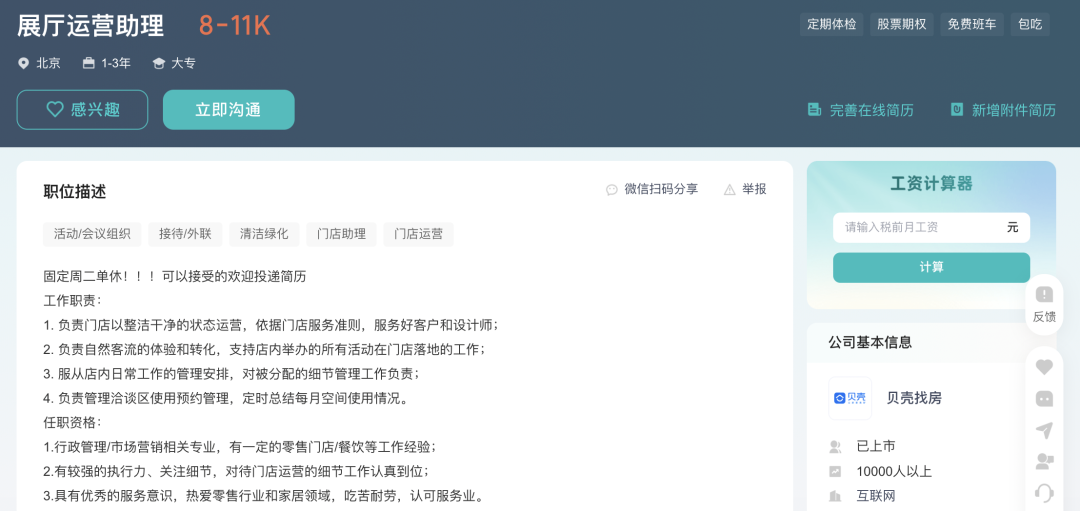This screenshot has width=1080, height=511.
Task: Click the heart icon in floating sidebar
Action: [1044, 366]
